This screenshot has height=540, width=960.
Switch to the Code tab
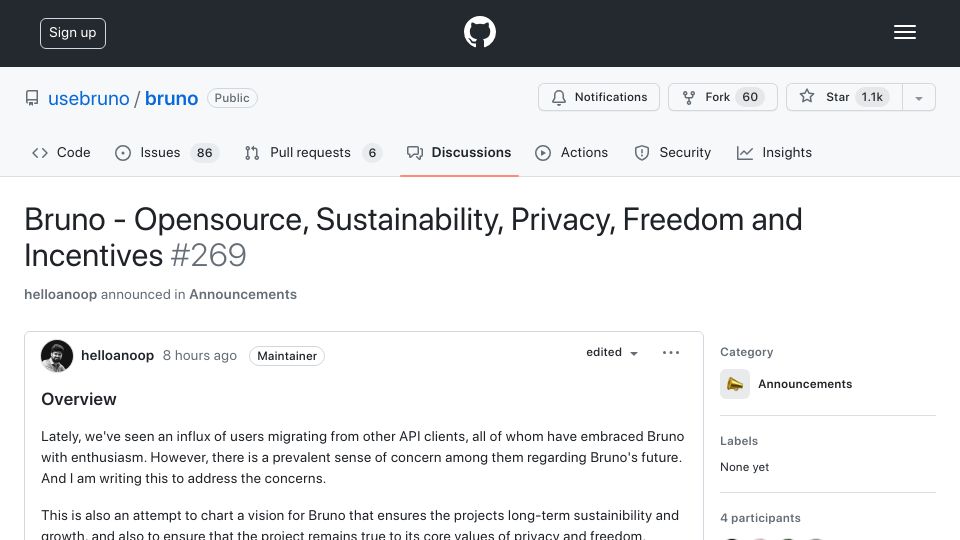61,152
